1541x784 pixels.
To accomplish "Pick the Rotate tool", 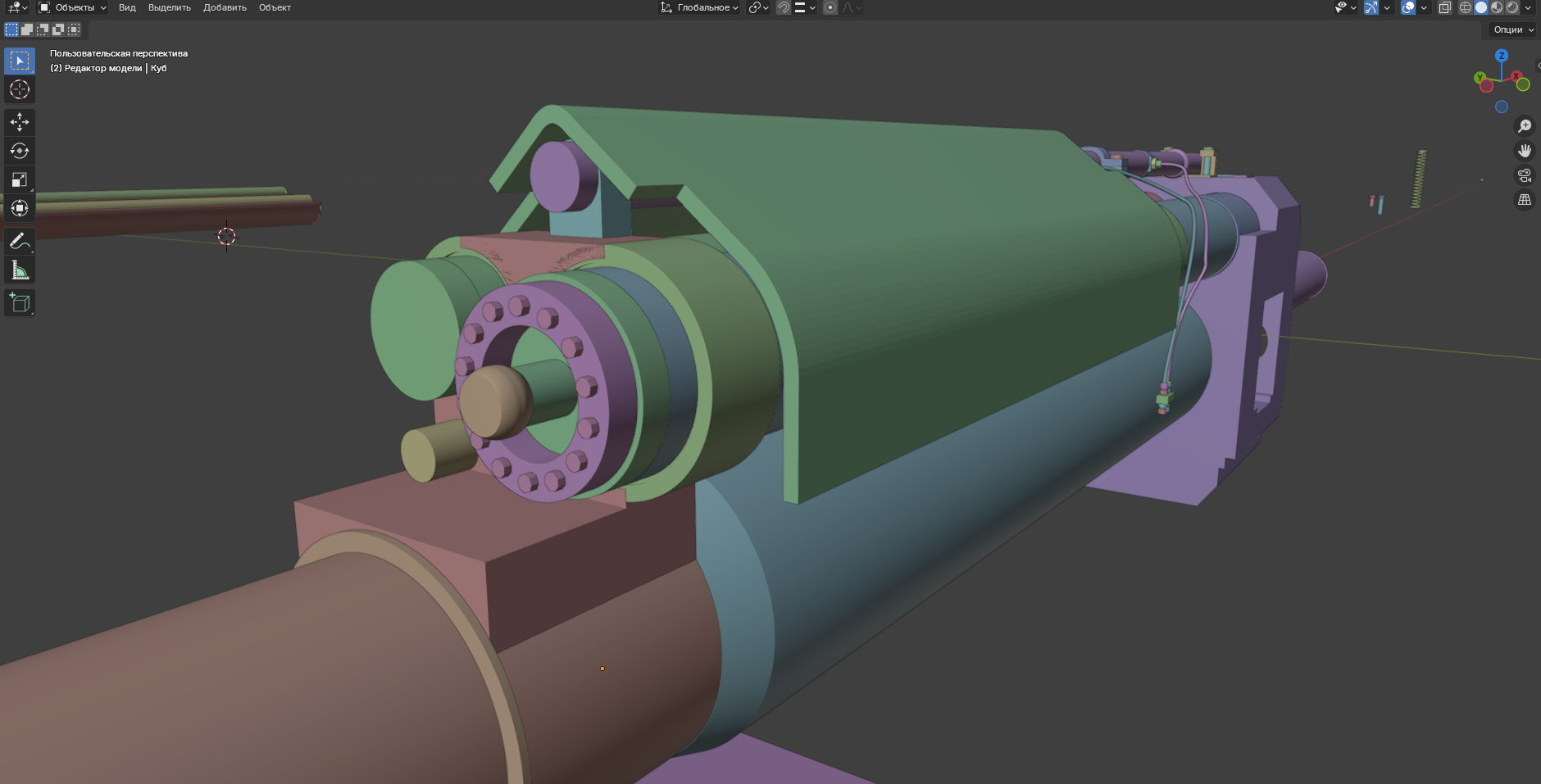I will pos(20,151).
